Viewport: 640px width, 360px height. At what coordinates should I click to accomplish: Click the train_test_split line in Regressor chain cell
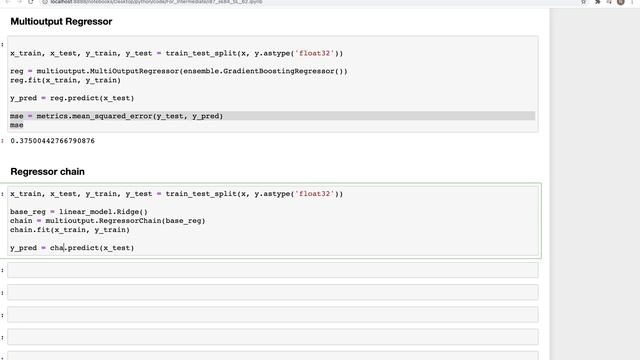click(177, 194)
